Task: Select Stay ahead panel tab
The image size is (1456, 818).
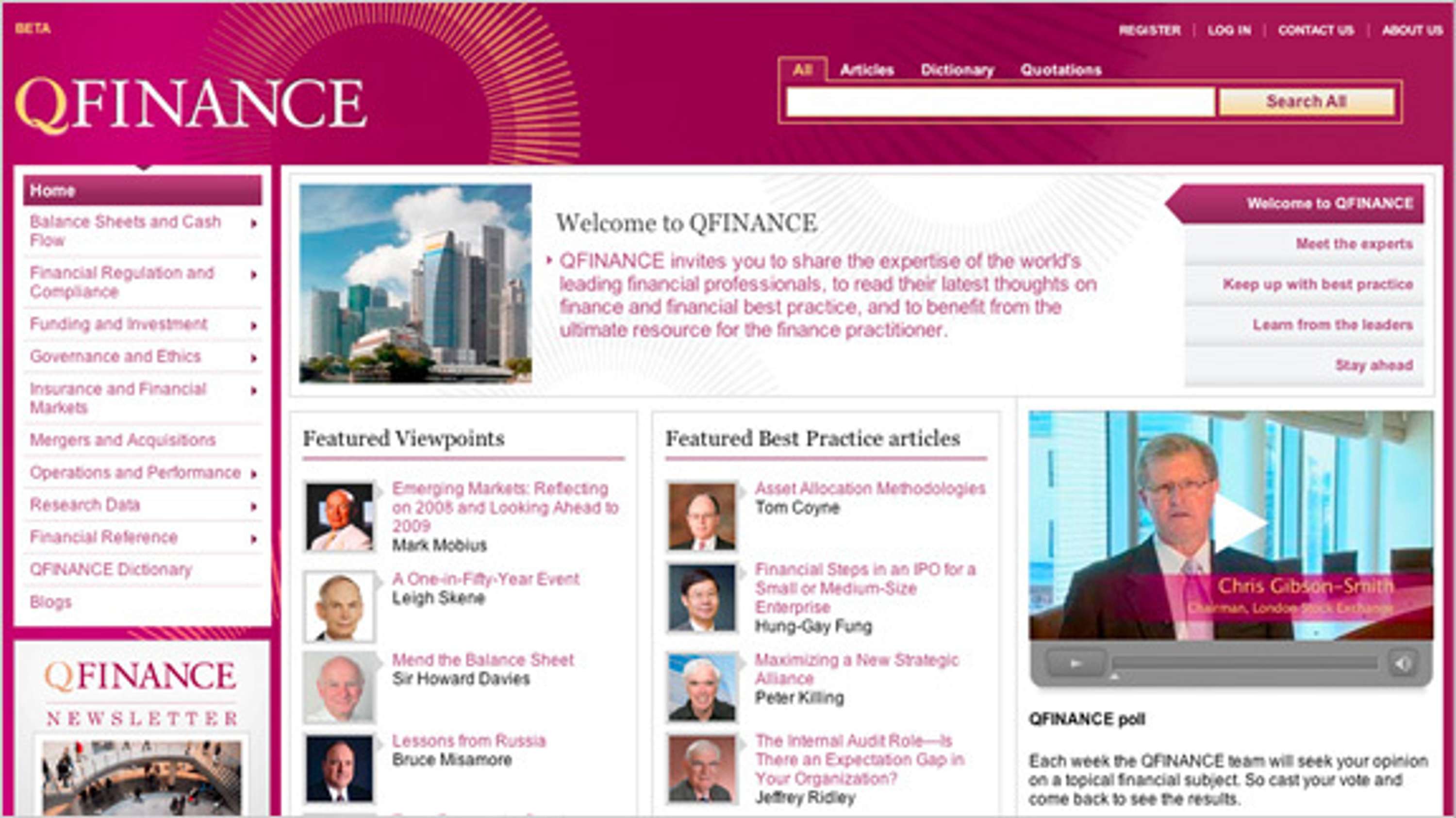Action: click(1305, 366)
